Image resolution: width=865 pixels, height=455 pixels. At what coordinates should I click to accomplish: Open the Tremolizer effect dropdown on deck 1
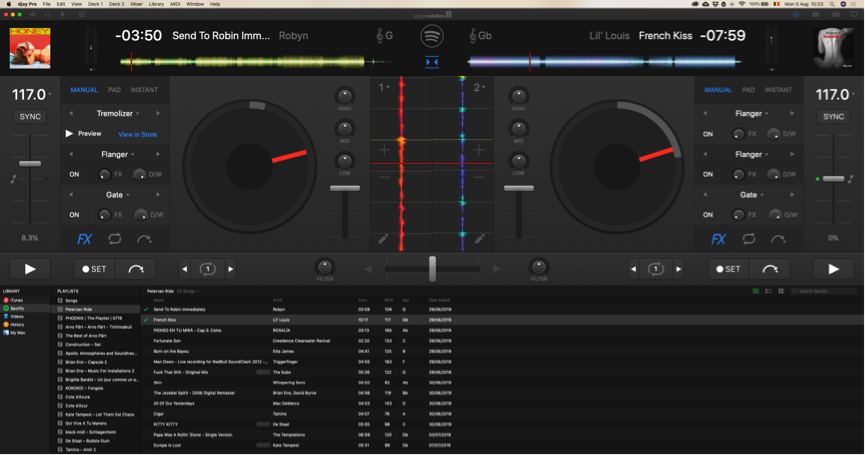pos(118,114)
